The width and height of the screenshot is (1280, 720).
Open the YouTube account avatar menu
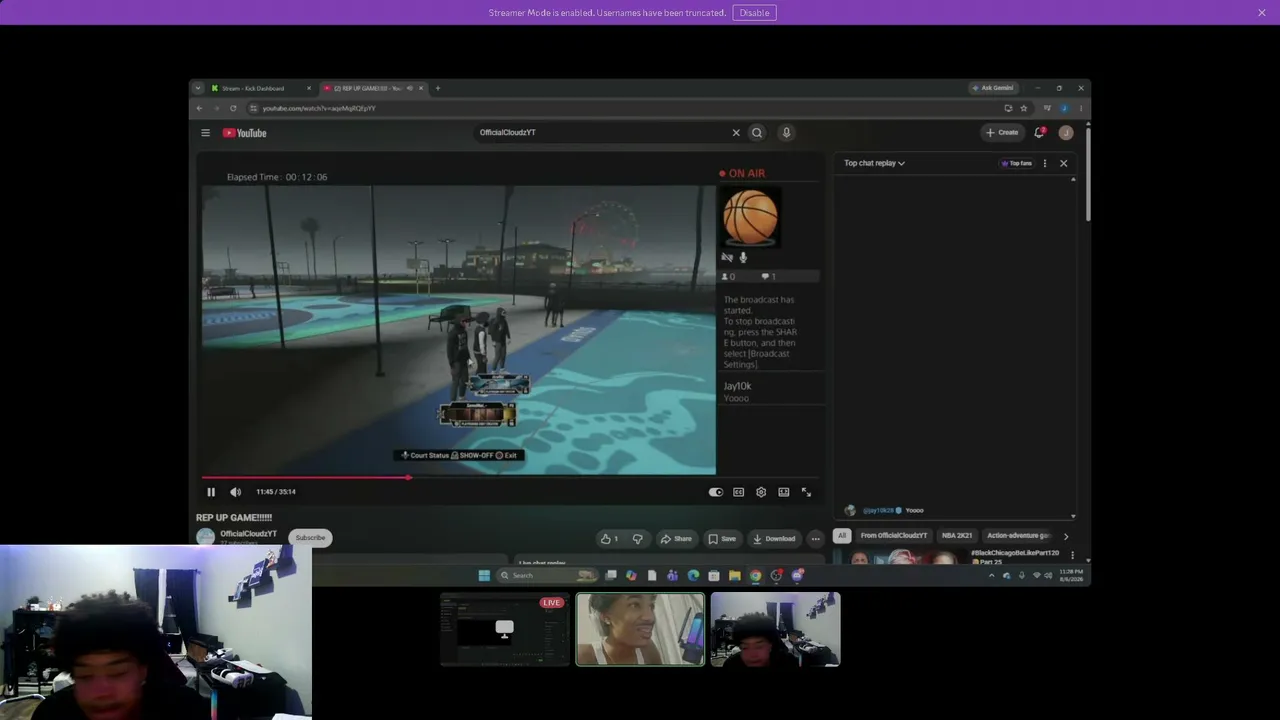pos(1066,133)
